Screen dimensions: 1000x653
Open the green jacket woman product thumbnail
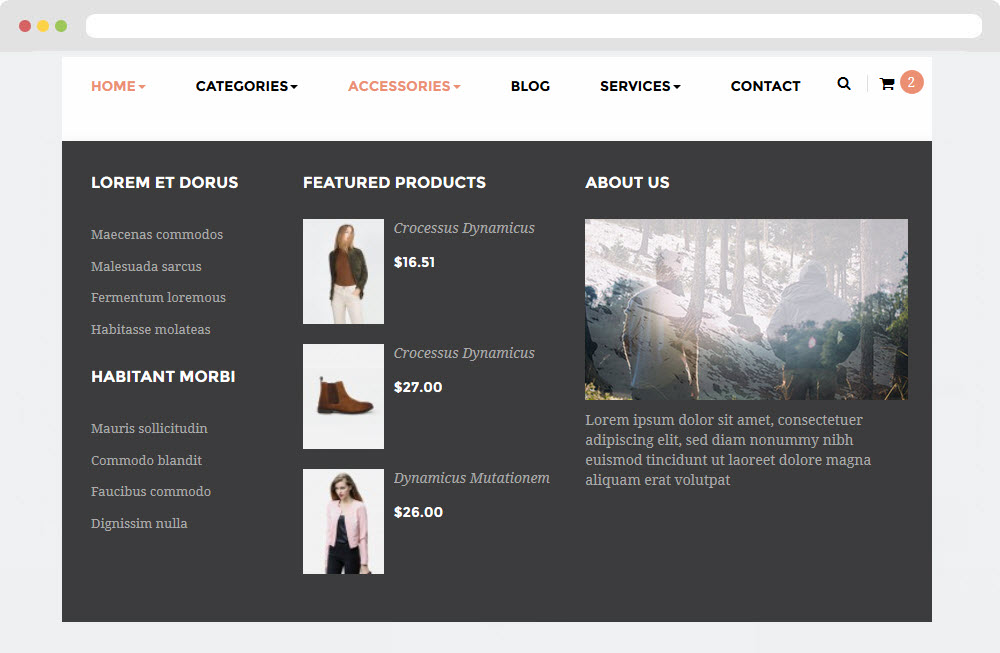tap(343, 272)
